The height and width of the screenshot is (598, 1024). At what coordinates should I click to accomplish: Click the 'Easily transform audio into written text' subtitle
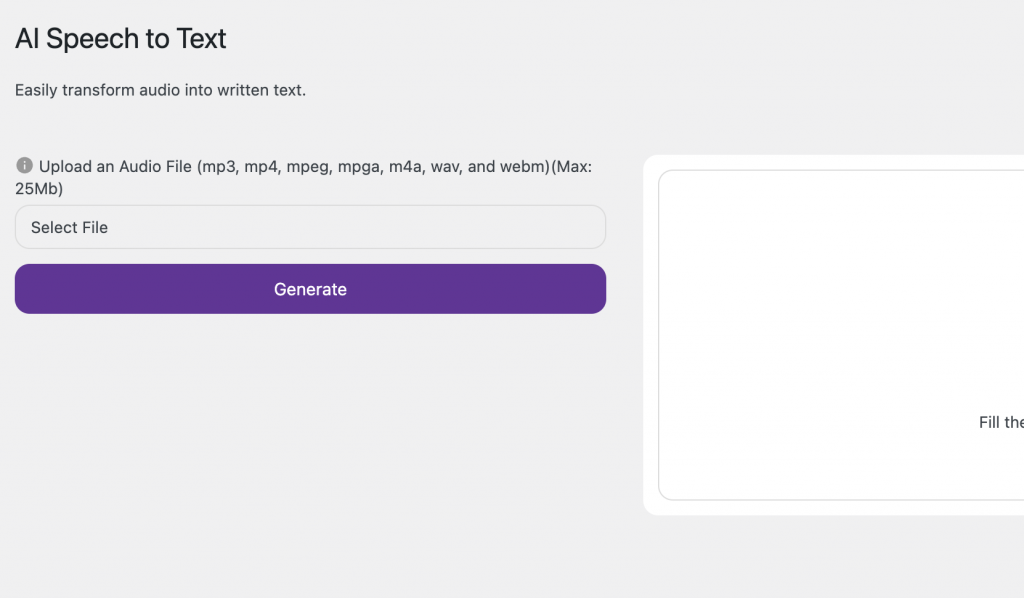(160, 90)
